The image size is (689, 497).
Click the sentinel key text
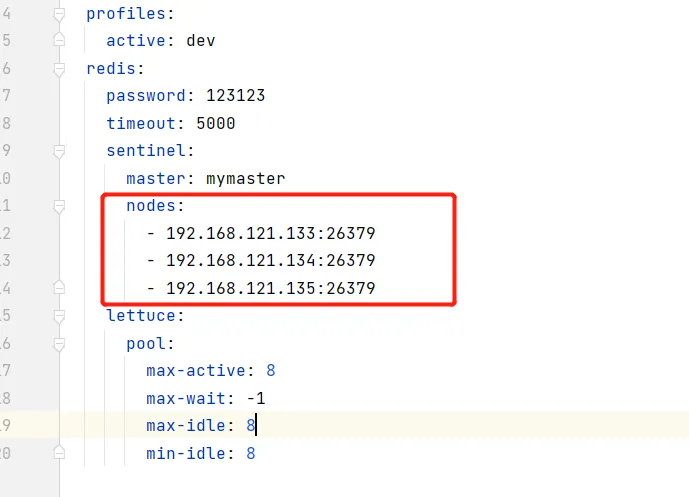point(146,151)
